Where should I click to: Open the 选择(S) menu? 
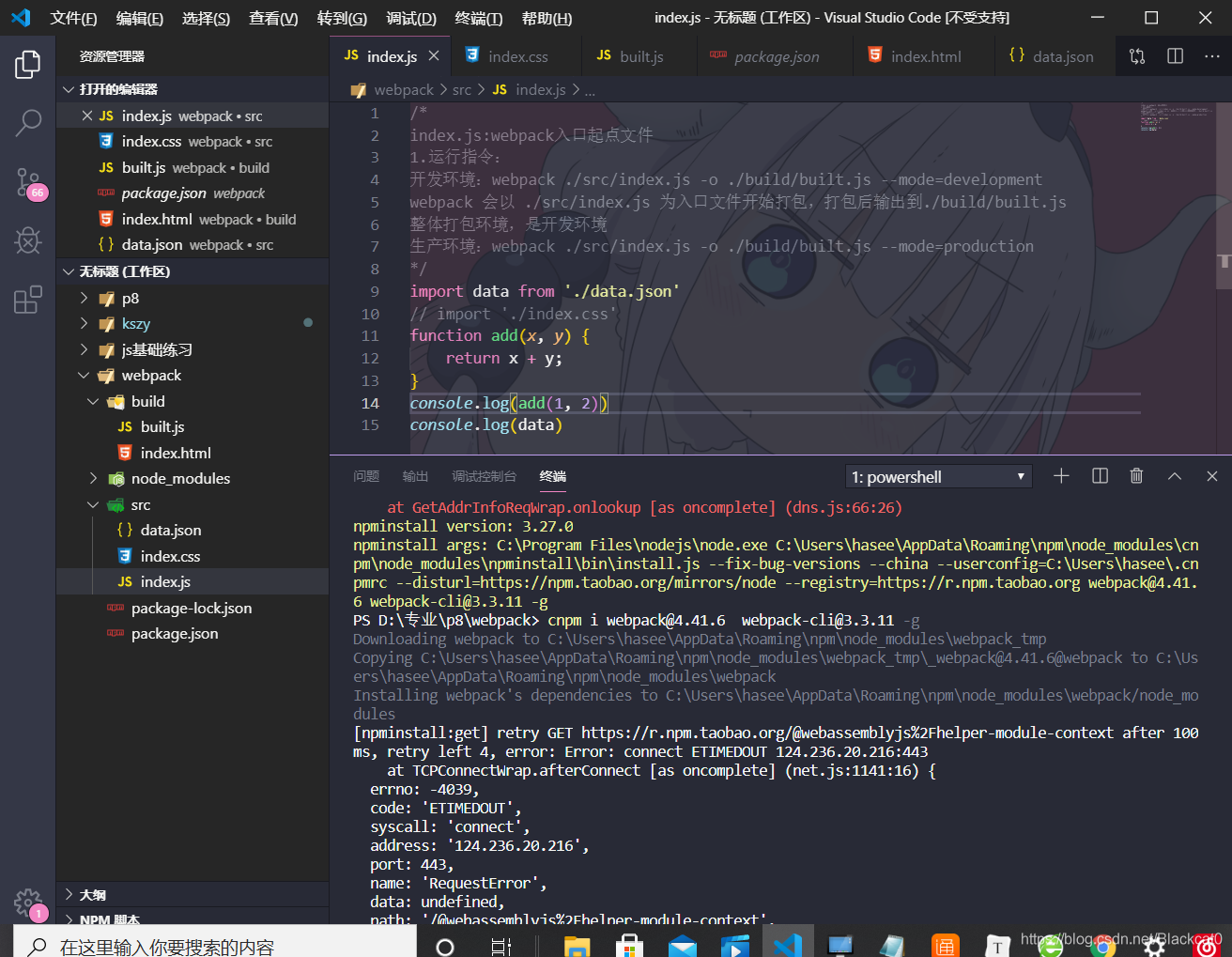[x=207, y=18]
